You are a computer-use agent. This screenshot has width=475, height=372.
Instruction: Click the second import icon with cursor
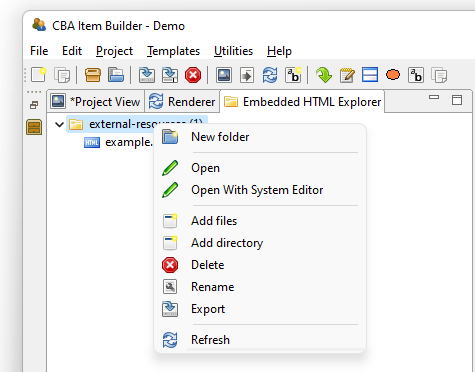(x=170, y=75)
